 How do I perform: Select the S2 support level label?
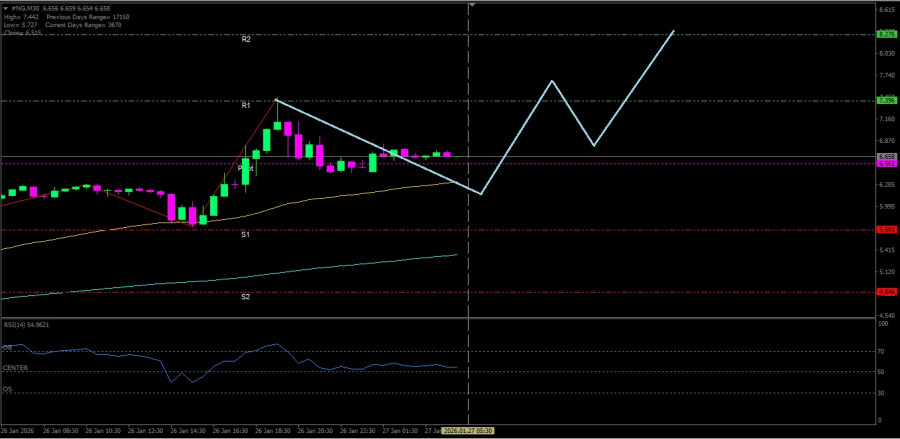(245, 297)
